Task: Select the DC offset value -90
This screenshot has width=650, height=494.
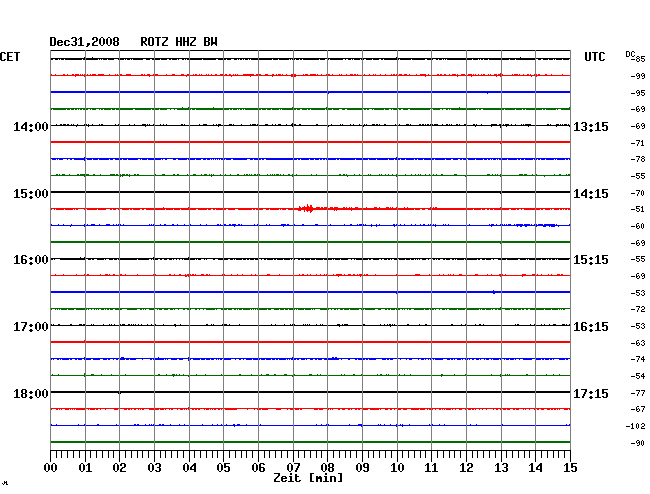Action: coord(638,443)
